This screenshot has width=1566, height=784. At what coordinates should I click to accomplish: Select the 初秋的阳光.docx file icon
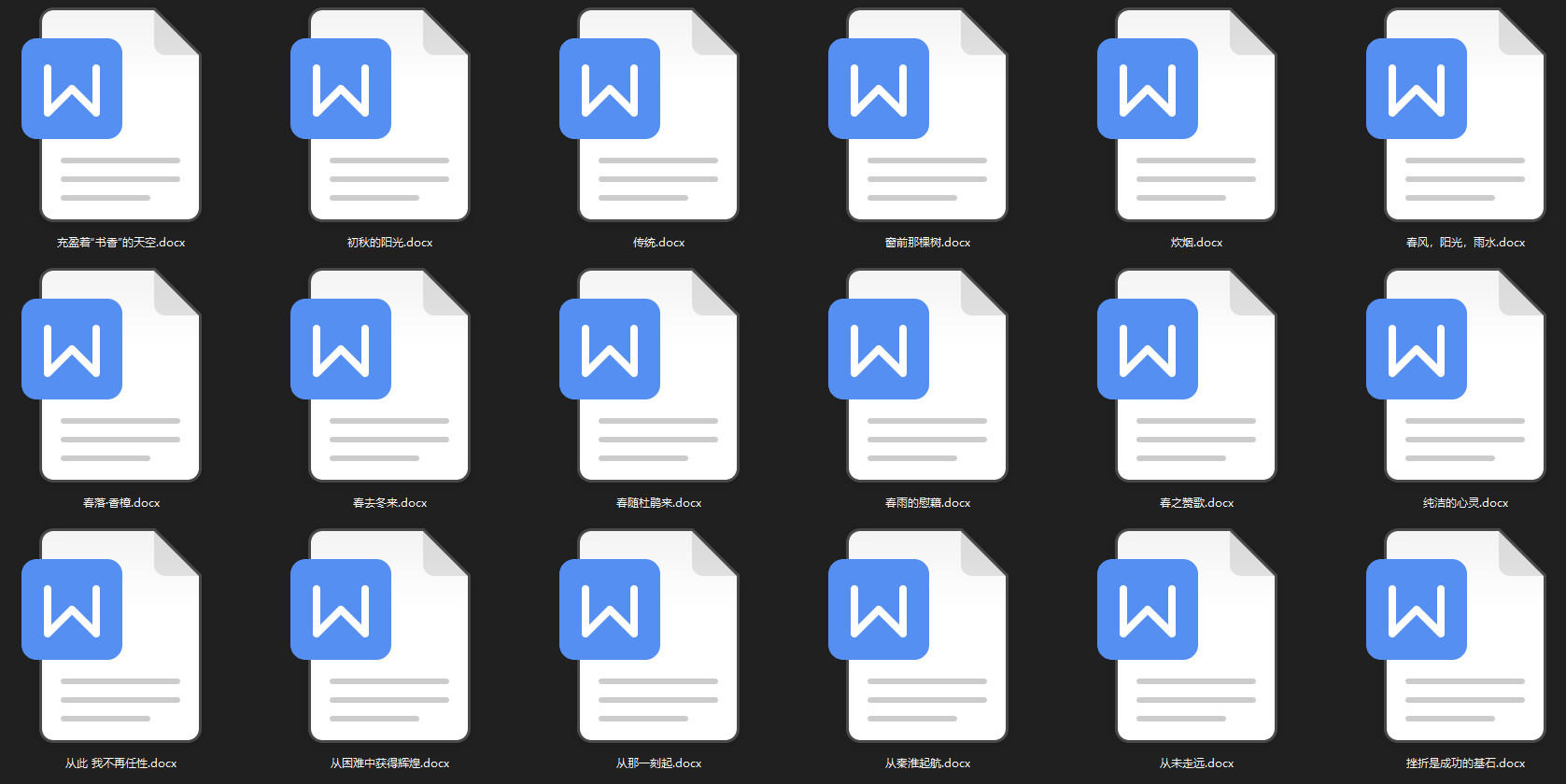tap(380, 115)
